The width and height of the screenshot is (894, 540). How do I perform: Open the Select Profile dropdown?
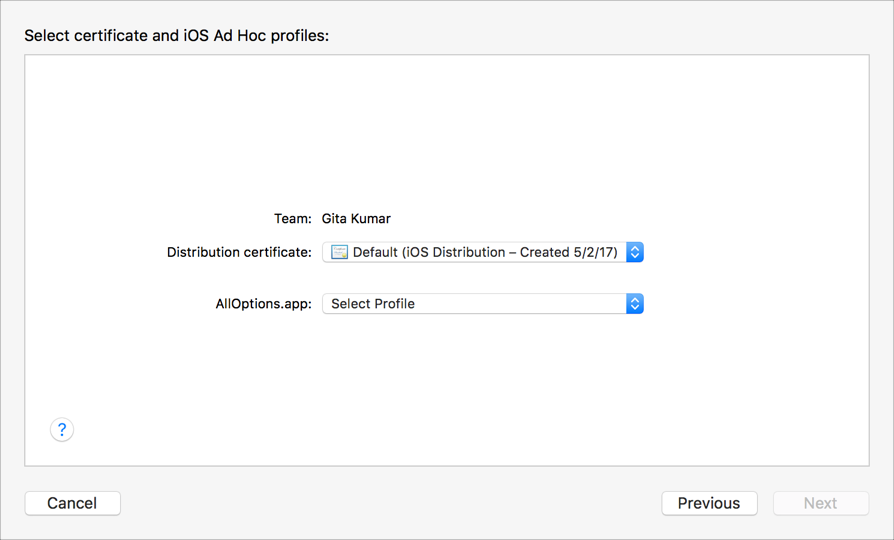click(482, 304)
